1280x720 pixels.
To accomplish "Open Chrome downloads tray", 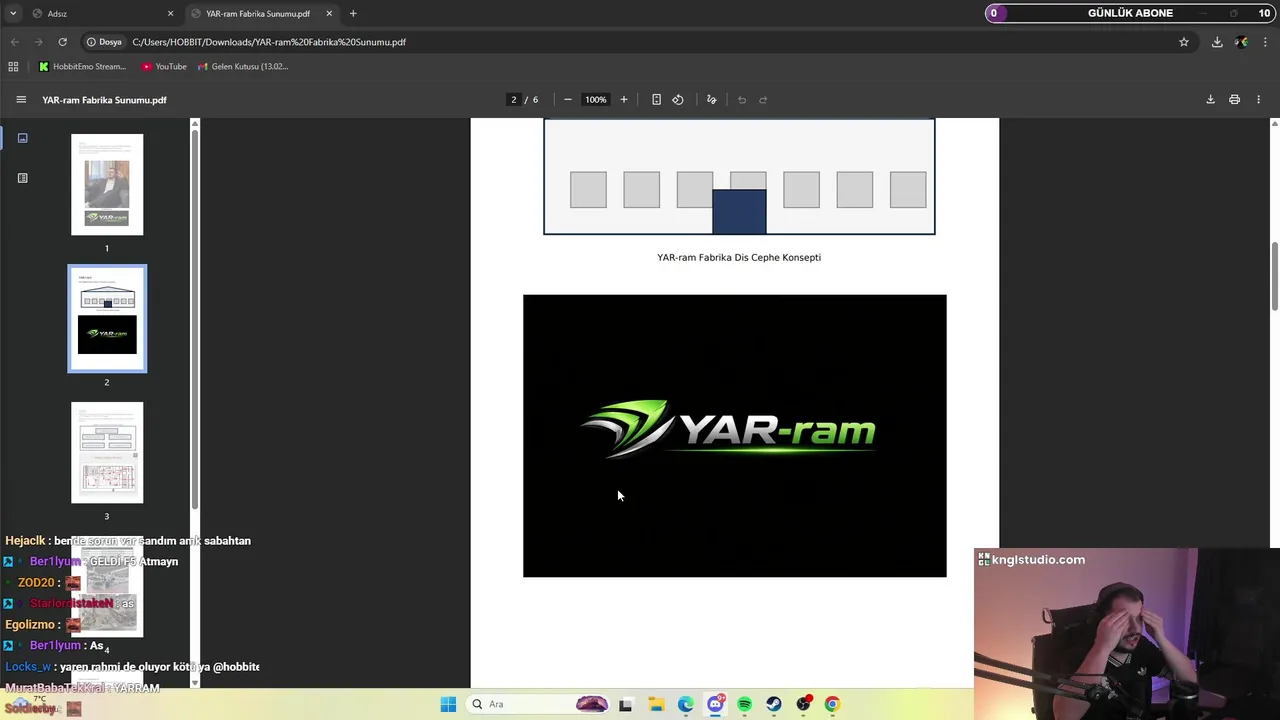I will (1217, 42).
